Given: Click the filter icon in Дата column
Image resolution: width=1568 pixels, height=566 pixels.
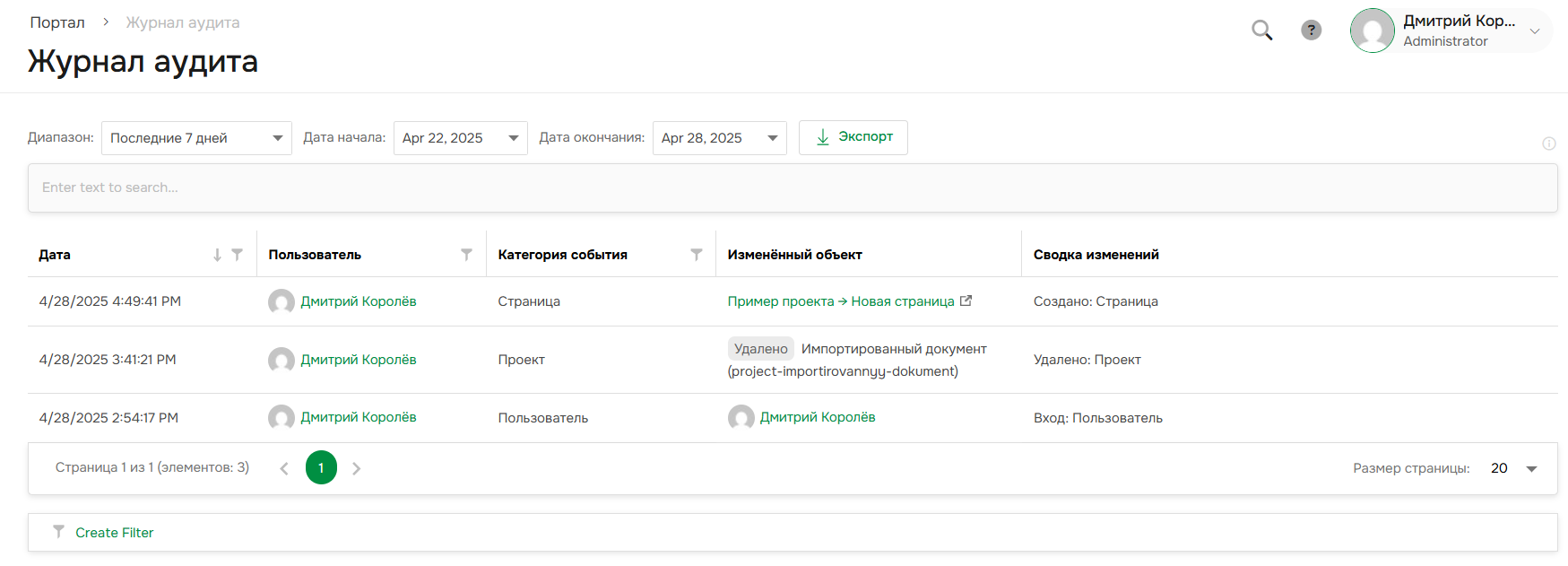Looking at the screenshot, I should pos(237,255).
